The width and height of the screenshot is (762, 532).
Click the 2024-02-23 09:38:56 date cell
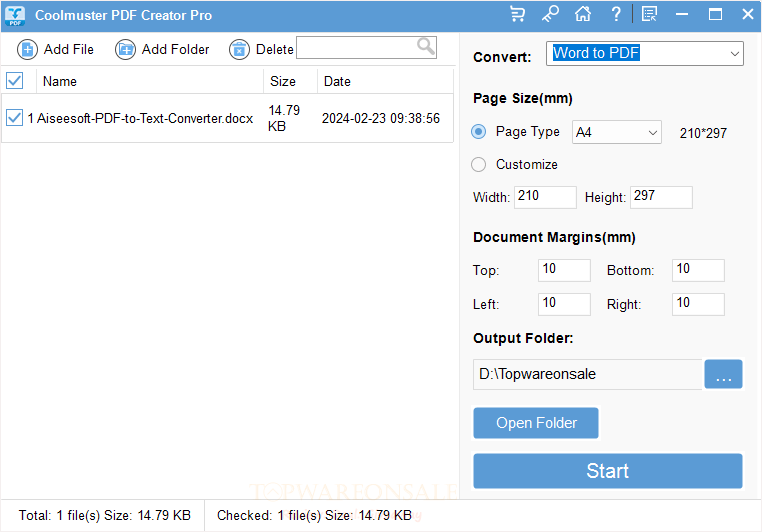[381, 118]
